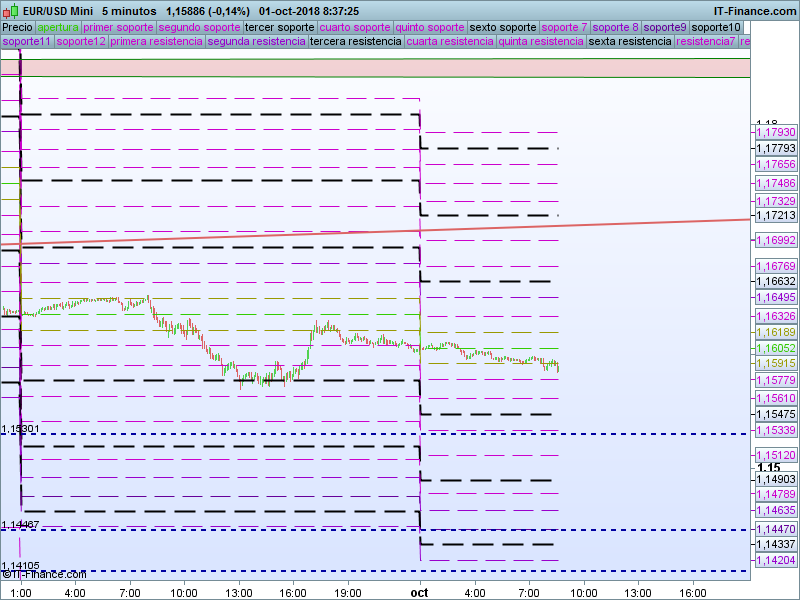
Task: Click the primera resistencia legend label
Action: (156, 42)
